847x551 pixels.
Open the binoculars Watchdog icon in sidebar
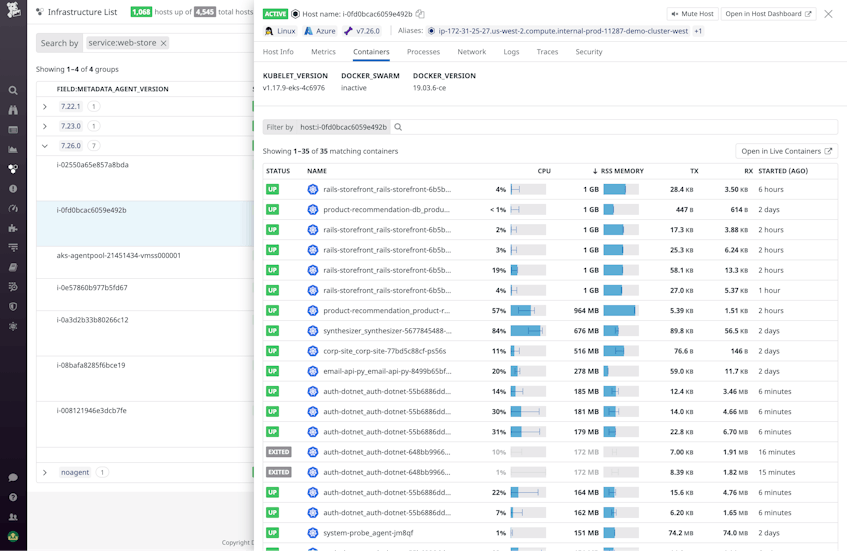coord(13,110)
